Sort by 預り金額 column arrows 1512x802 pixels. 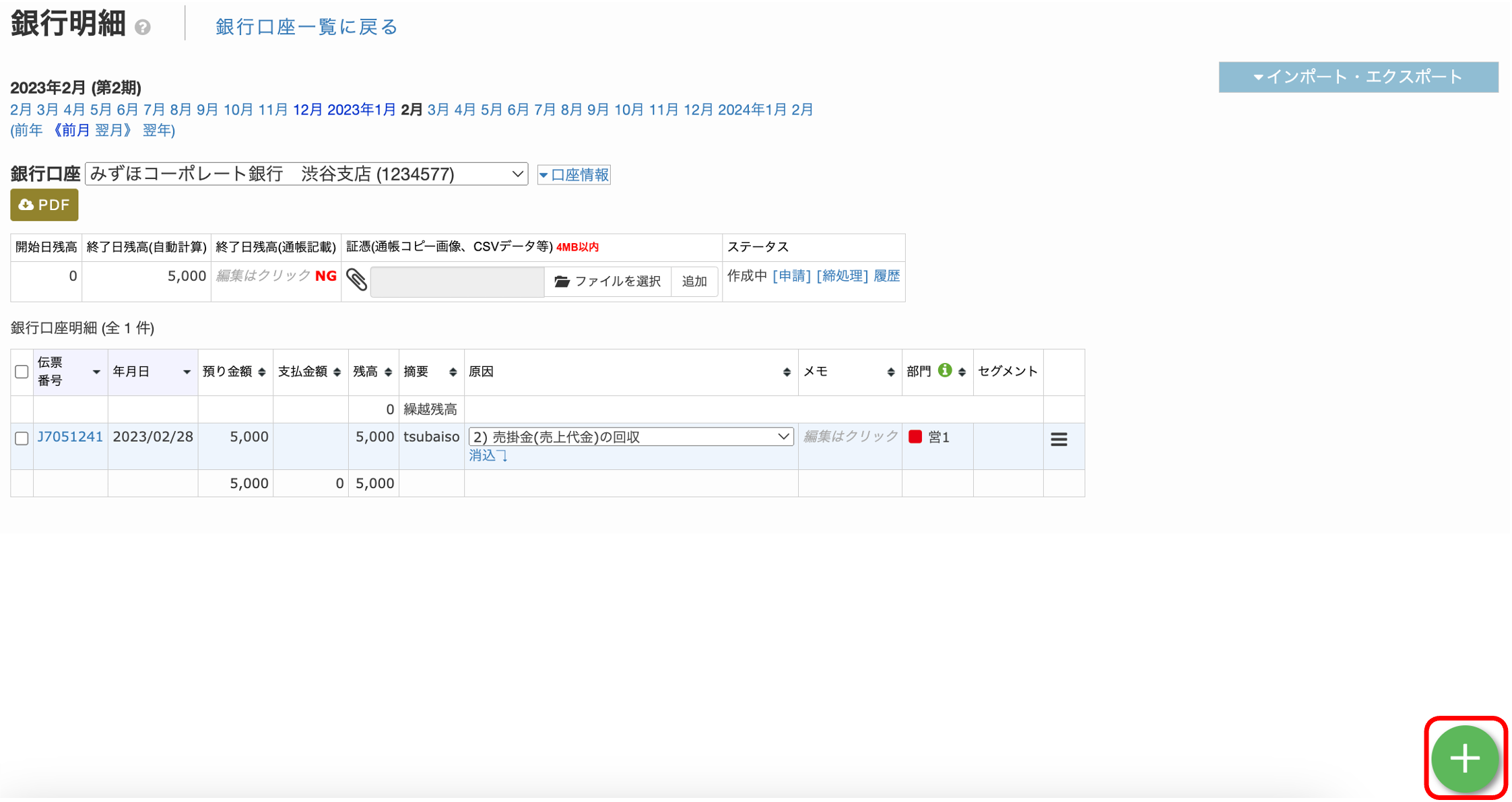point(262,372)
